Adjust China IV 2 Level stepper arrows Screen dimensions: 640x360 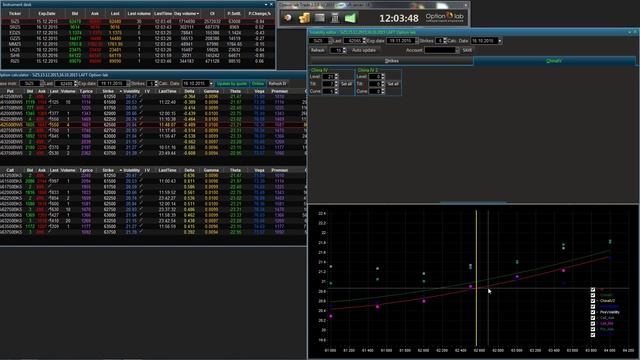(383, 76)
